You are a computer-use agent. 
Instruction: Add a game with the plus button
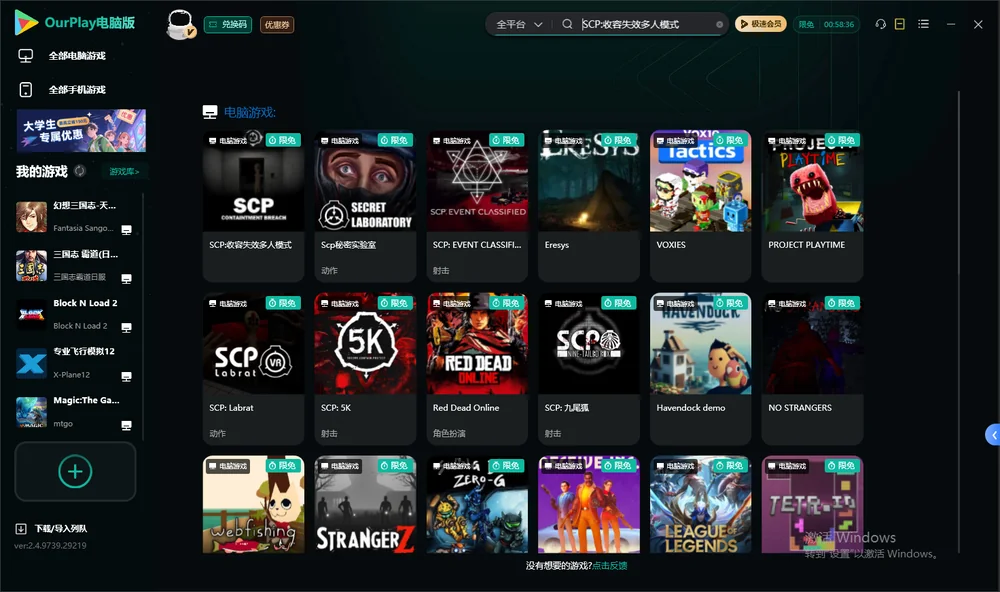coord(75,471)
